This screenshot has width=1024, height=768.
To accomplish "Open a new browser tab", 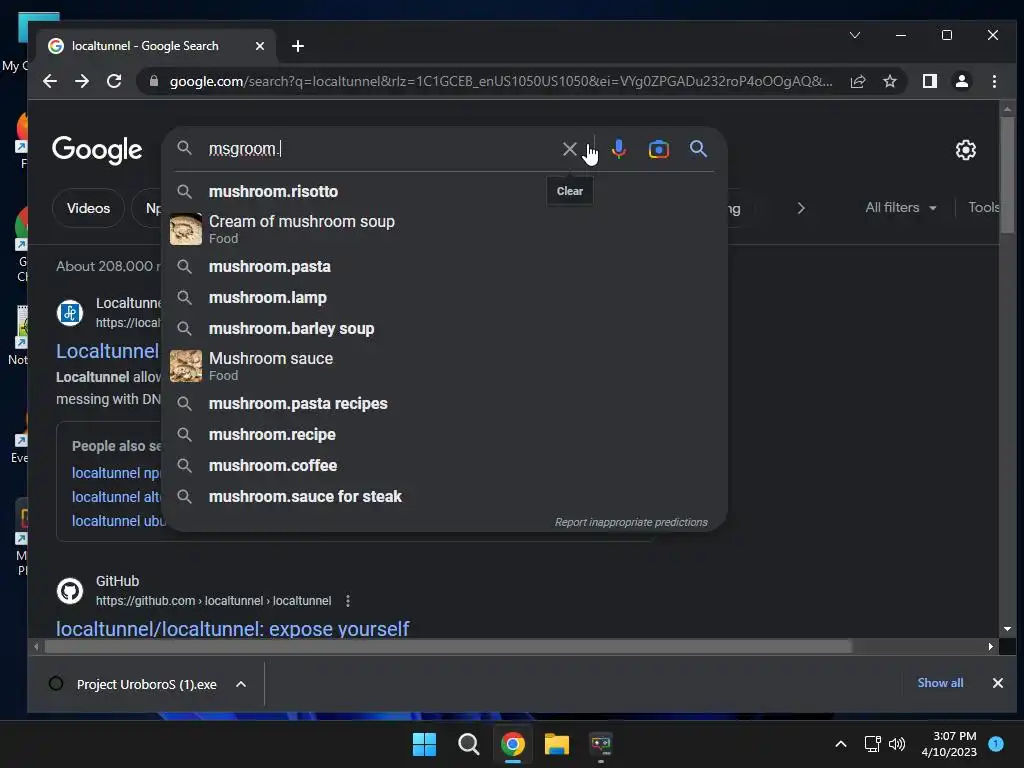I will click(x=298, y=46).
